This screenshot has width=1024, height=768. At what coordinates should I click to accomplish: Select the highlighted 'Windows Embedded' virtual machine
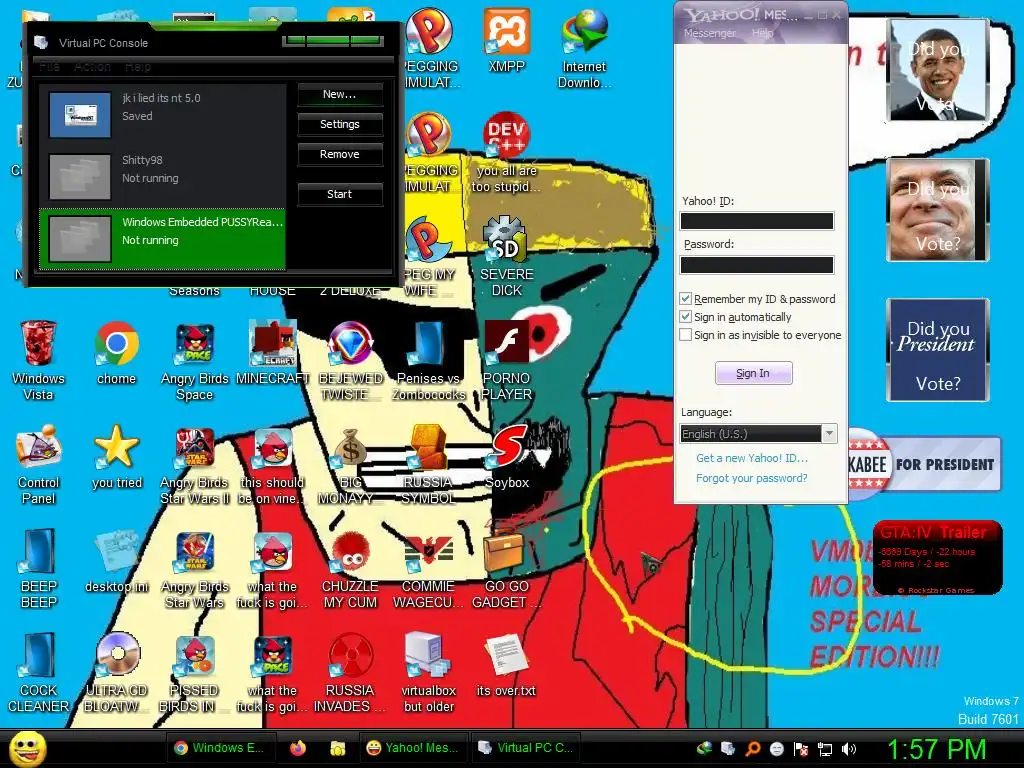162,238
